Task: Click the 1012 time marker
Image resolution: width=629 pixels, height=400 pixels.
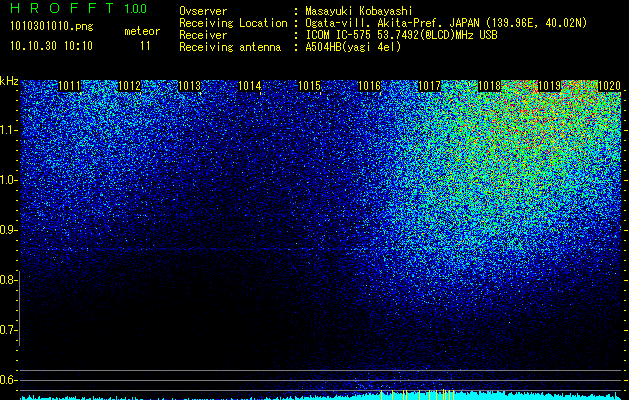Action: (130, 86)
